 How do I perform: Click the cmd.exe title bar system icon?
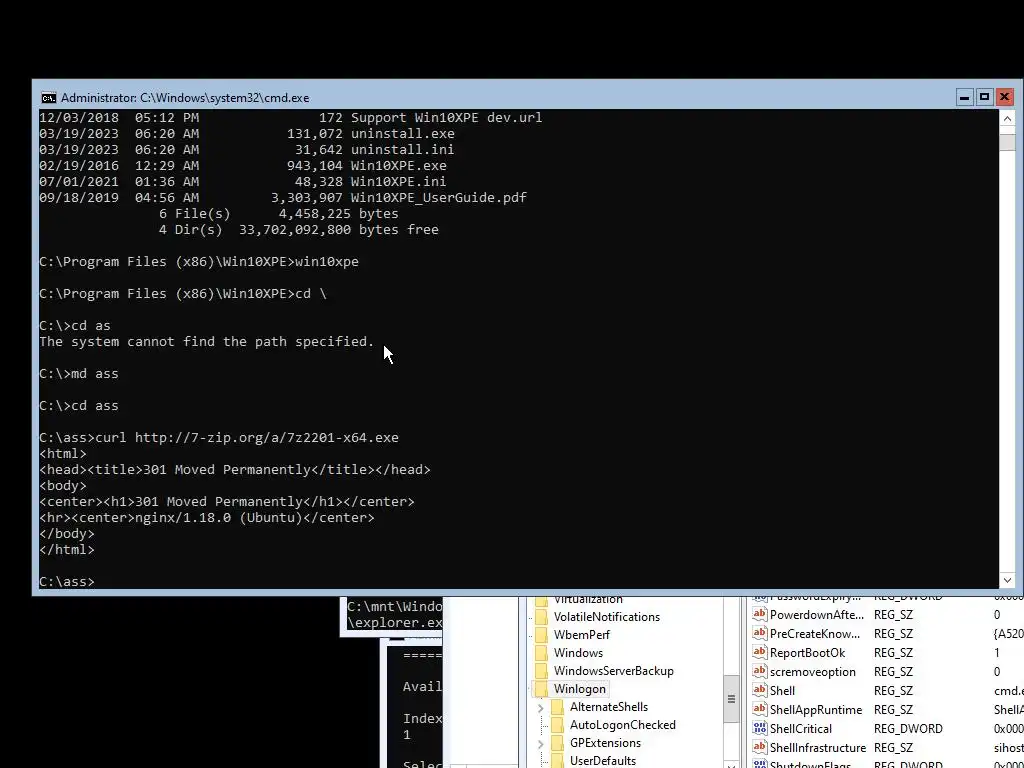[48, 98]
